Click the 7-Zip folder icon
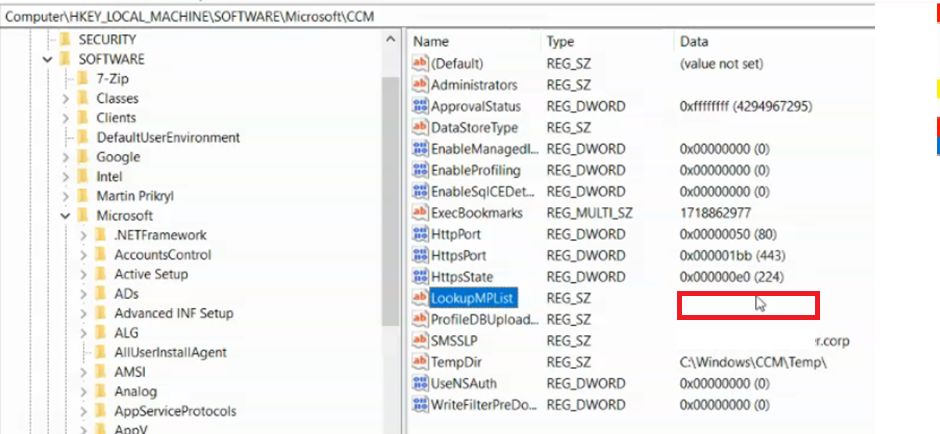Viewport: 940px width, 434px height. tap(83, 79)
